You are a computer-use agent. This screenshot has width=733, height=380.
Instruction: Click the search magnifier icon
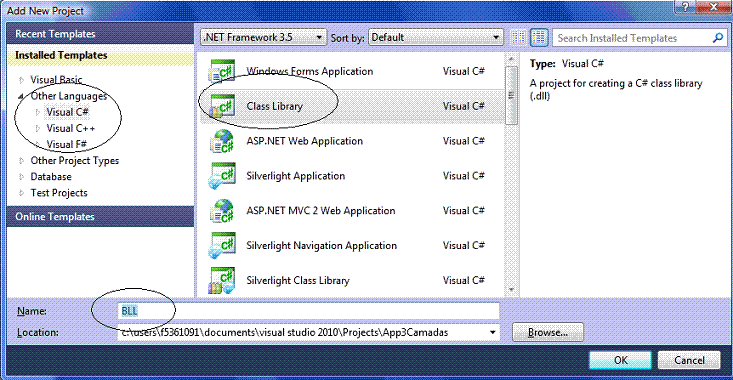coord(718,38)
